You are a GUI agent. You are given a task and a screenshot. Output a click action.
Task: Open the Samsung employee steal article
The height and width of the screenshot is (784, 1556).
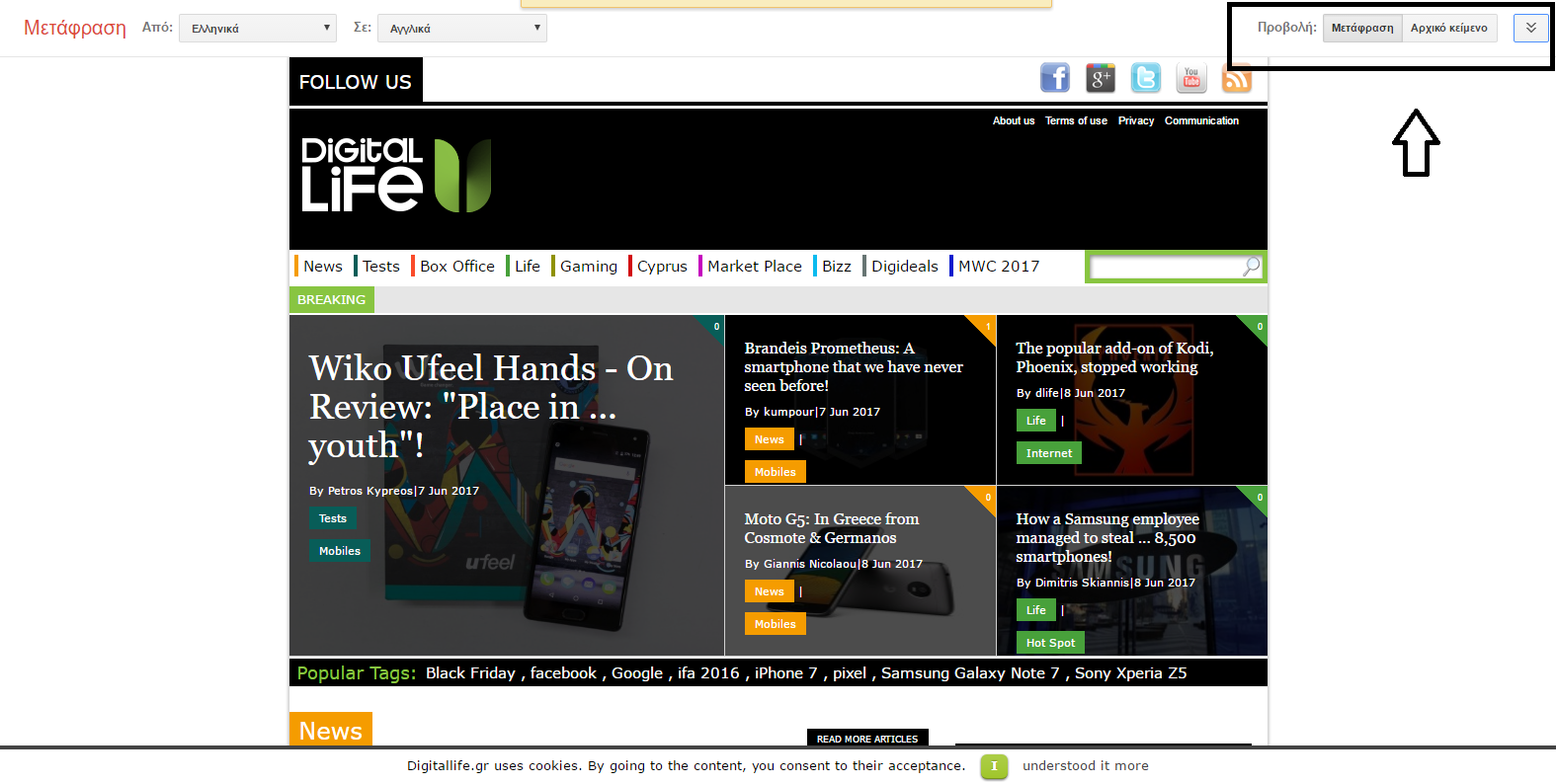pos(1107,537)
